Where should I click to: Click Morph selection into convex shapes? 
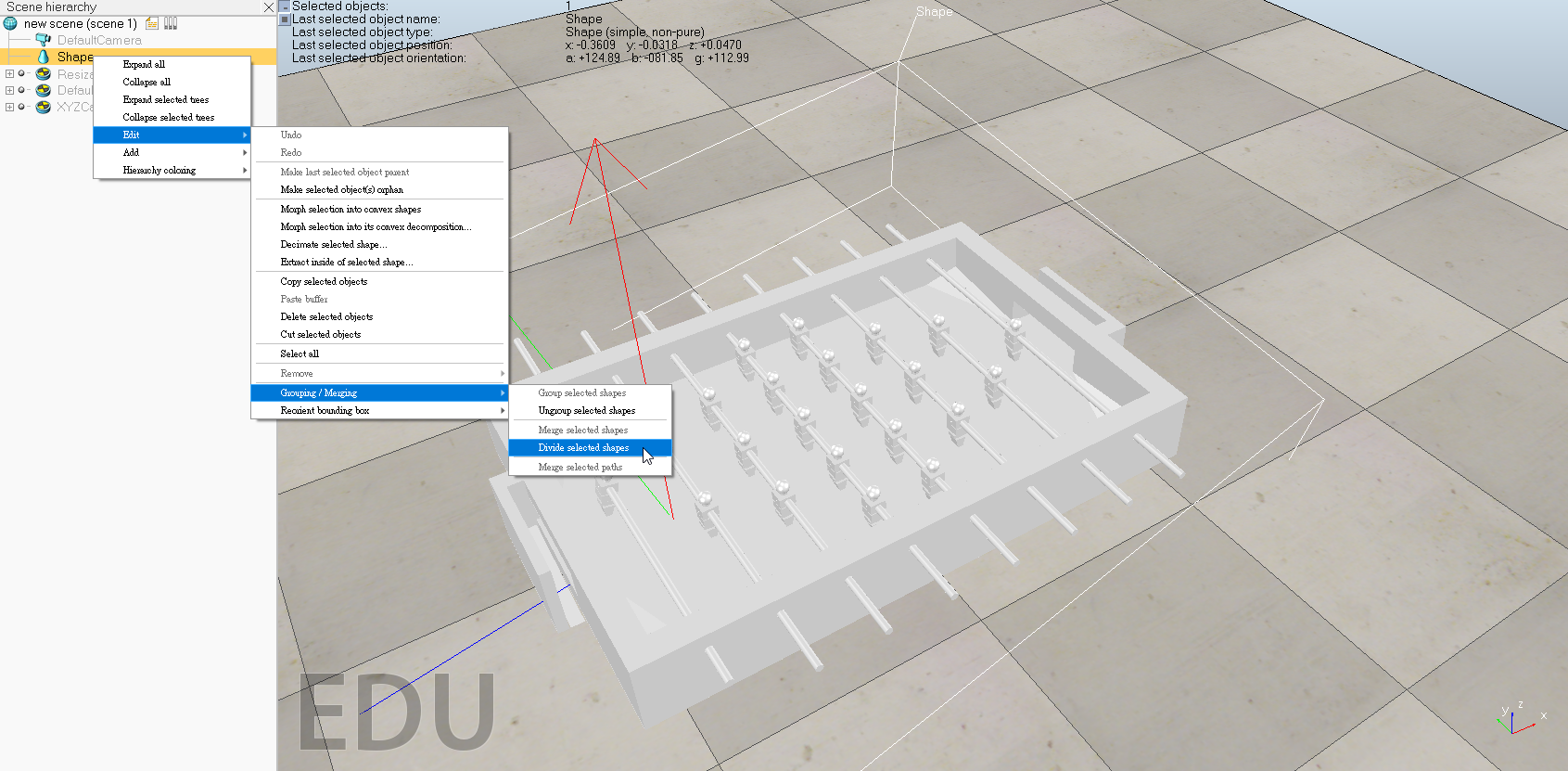(351, 209)
